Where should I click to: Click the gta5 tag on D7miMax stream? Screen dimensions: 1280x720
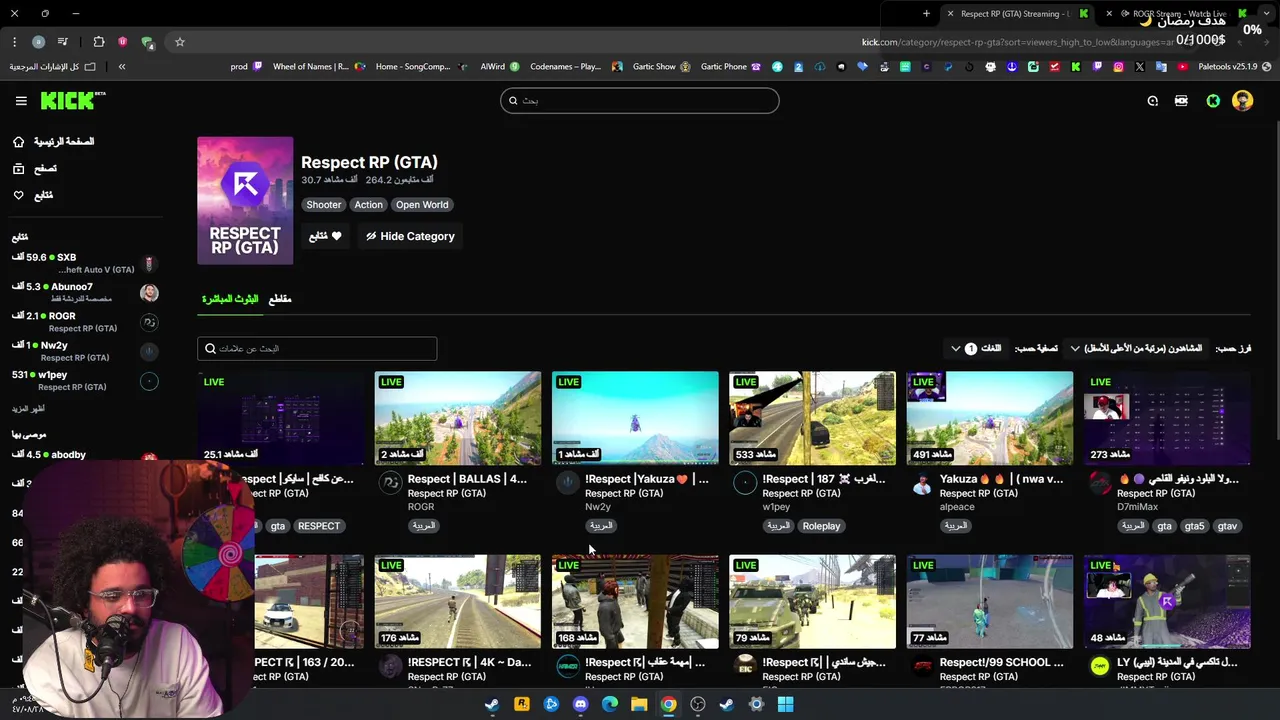1194,526
